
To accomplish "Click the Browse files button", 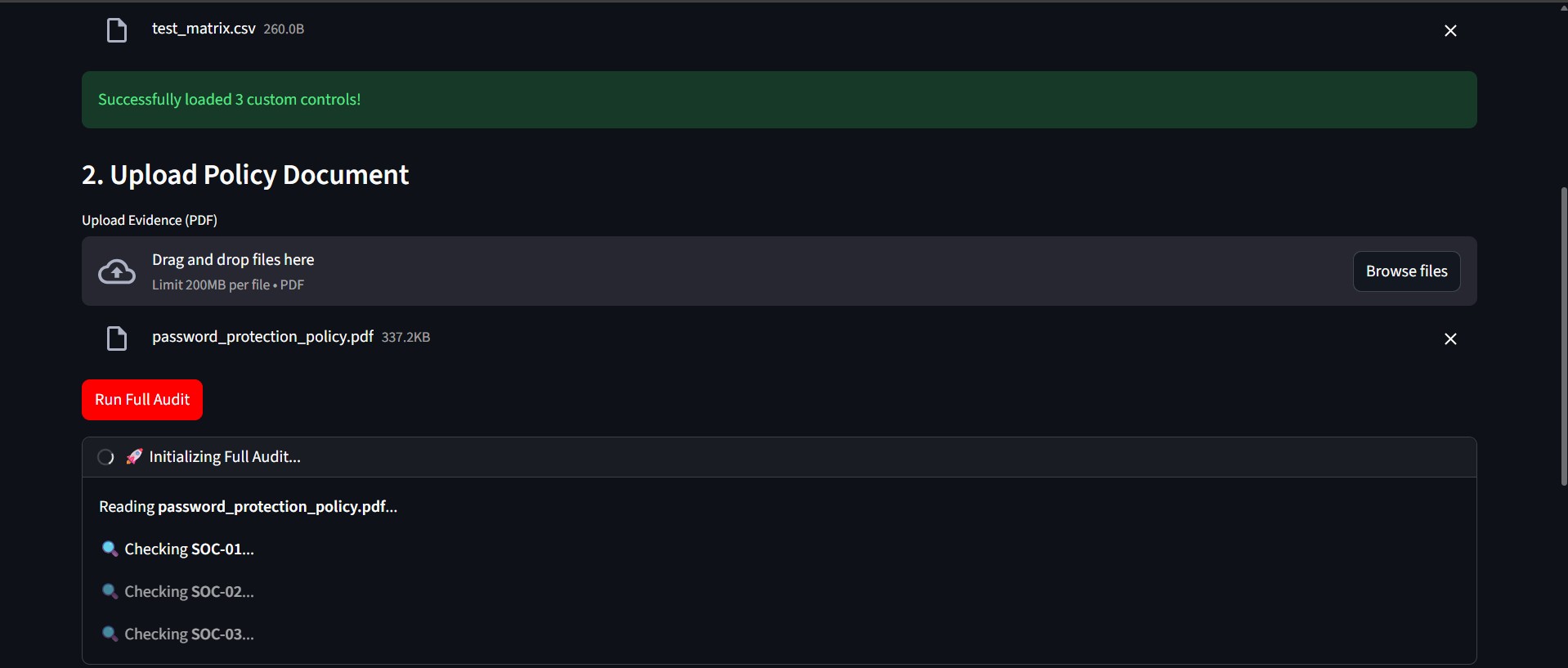I will pyautogui.click(x=1406, y=271).
